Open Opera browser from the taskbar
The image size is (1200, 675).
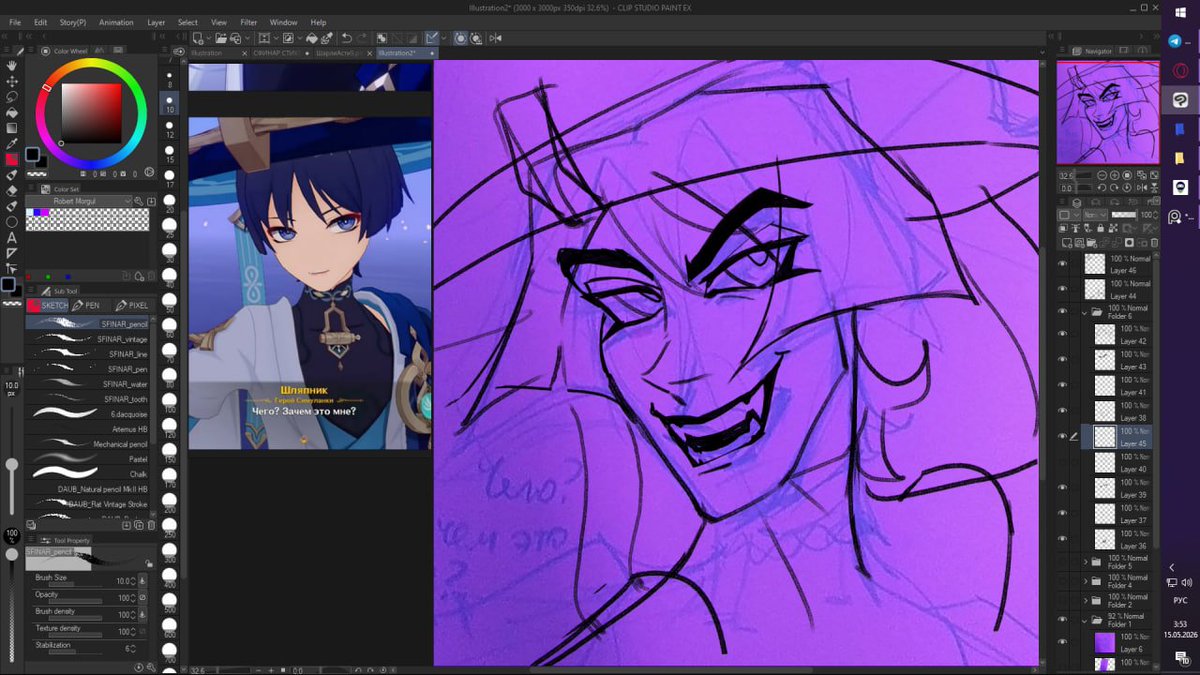coord(1179,70)
